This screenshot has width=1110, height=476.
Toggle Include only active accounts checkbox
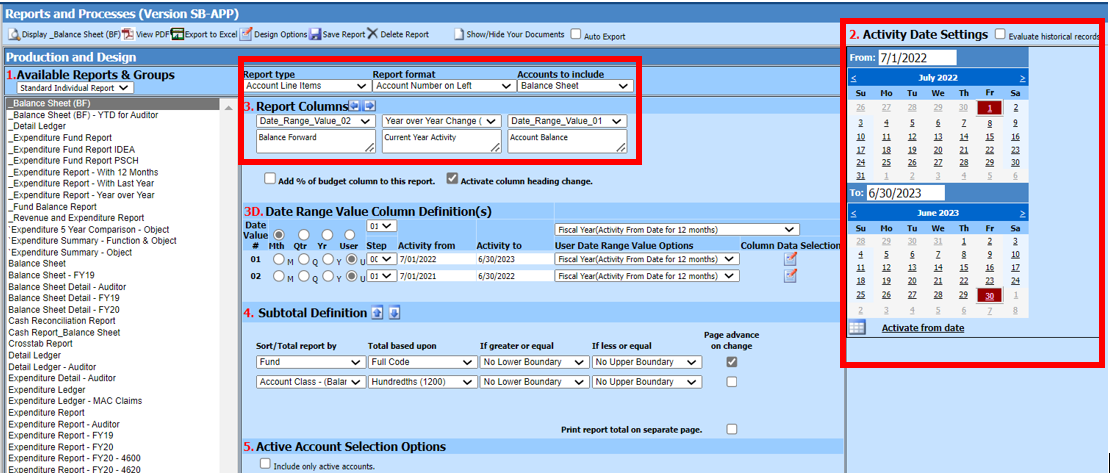[x=265, y=464]
